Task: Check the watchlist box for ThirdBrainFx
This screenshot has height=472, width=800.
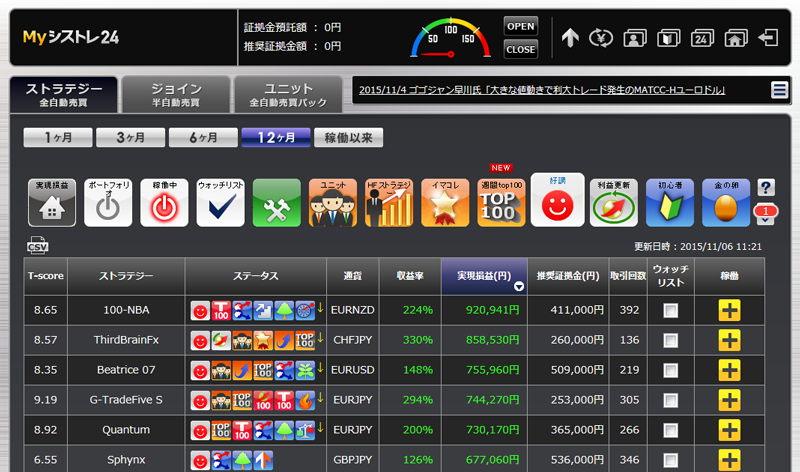Action: pos(670,340)
